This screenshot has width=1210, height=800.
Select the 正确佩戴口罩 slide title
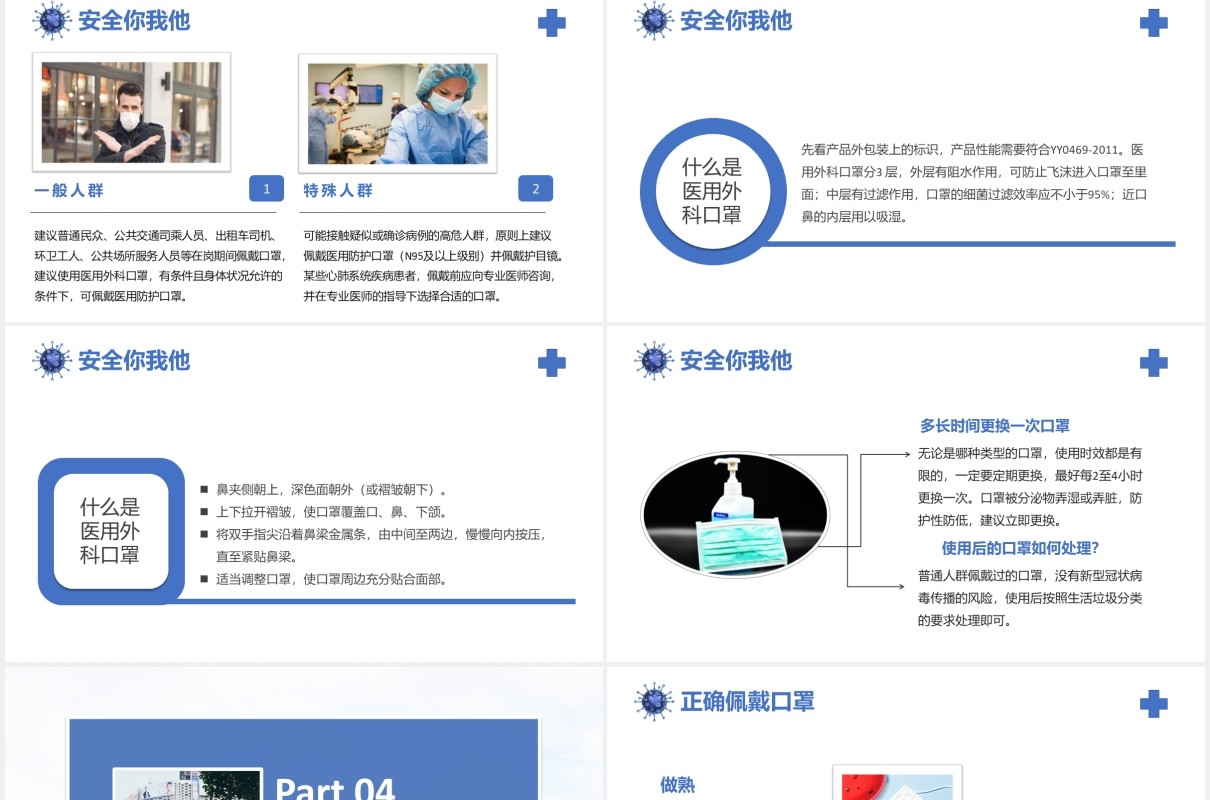(x=748, y=701)
